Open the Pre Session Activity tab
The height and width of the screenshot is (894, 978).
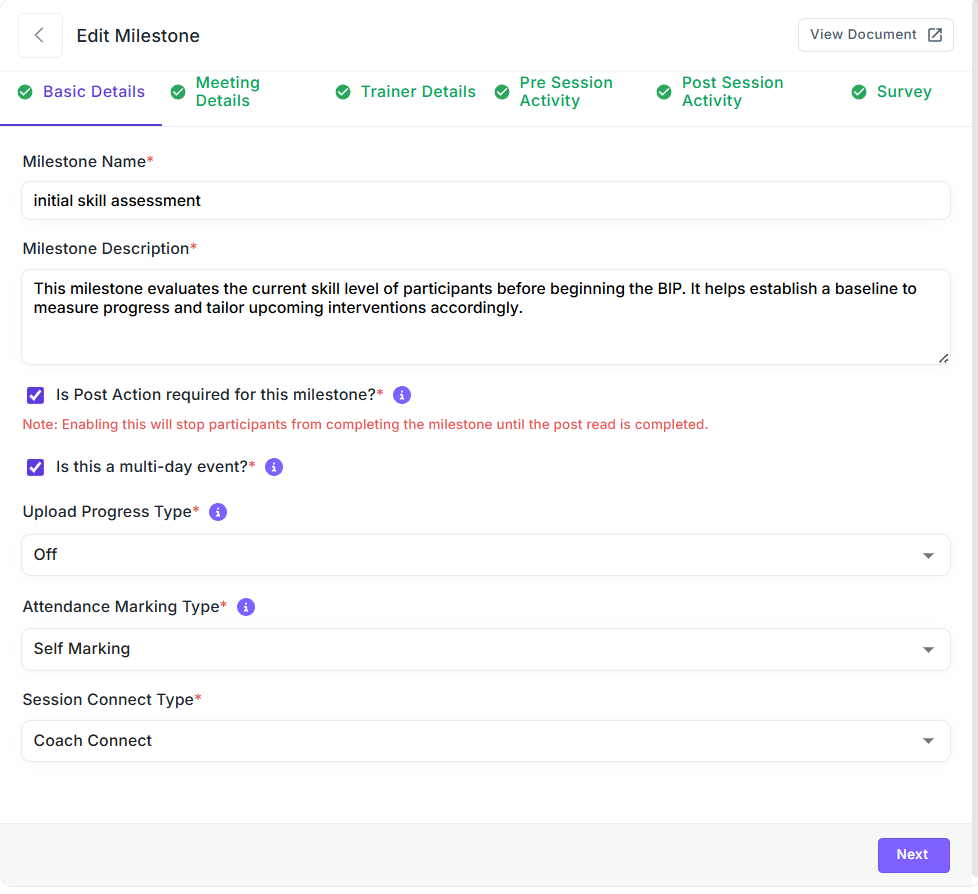pos(565,92)
